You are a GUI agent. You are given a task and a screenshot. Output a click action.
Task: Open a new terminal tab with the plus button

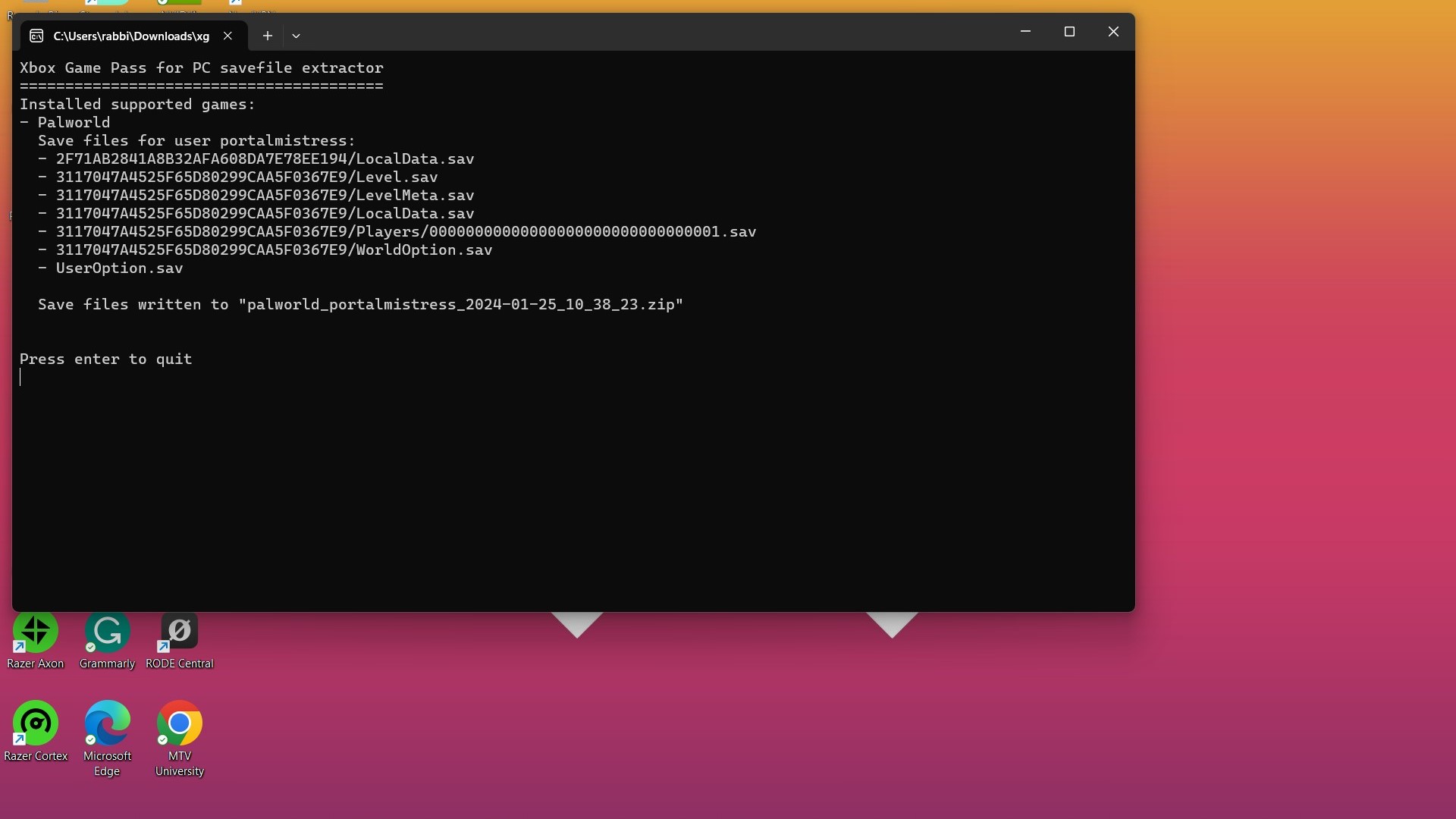[267, 36]
